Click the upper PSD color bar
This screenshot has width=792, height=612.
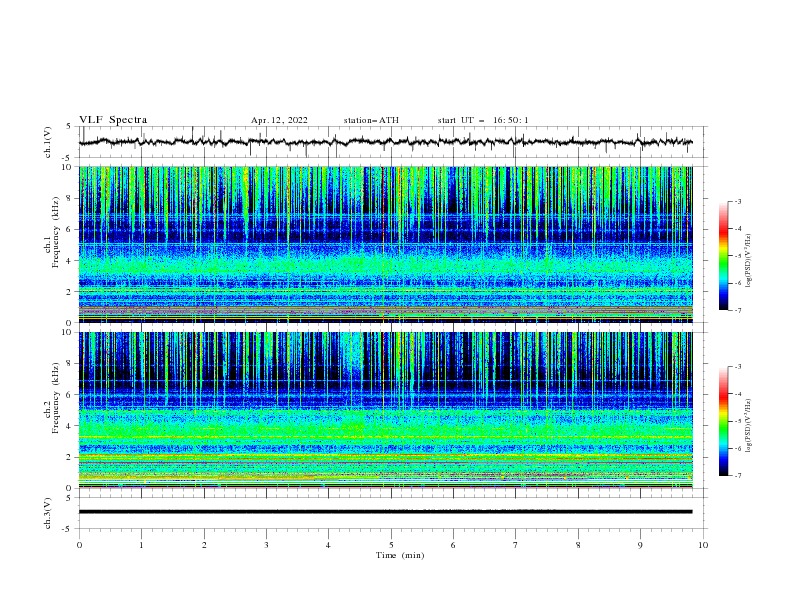pos(724,256)
